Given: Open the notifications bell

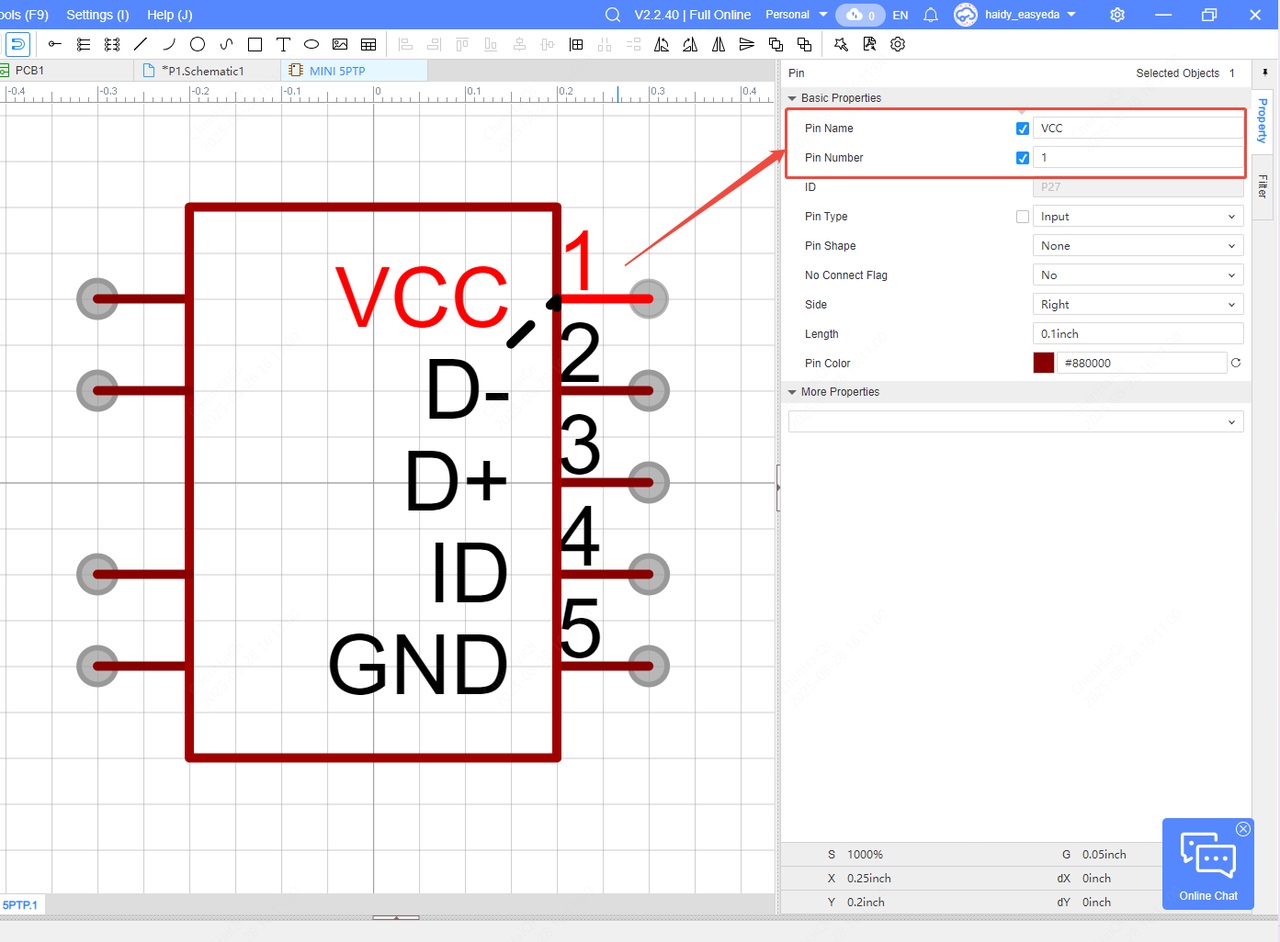Looking at the screenshot, I should point(930,15).
